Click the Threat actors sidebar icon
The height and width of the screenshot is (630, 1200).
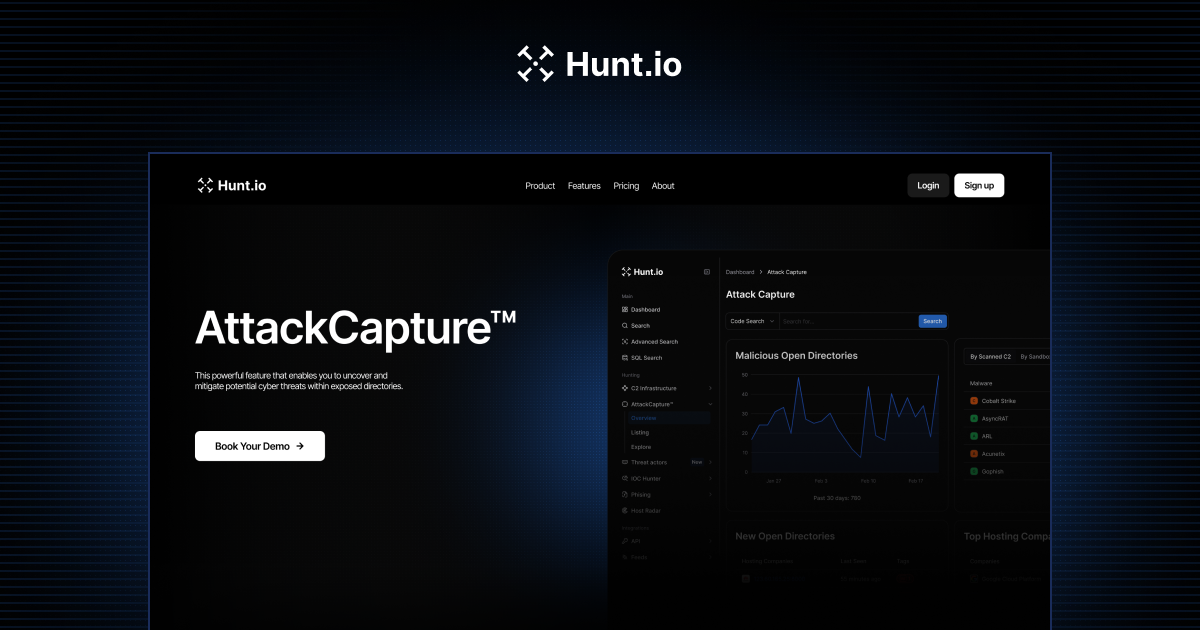[624, 462]
